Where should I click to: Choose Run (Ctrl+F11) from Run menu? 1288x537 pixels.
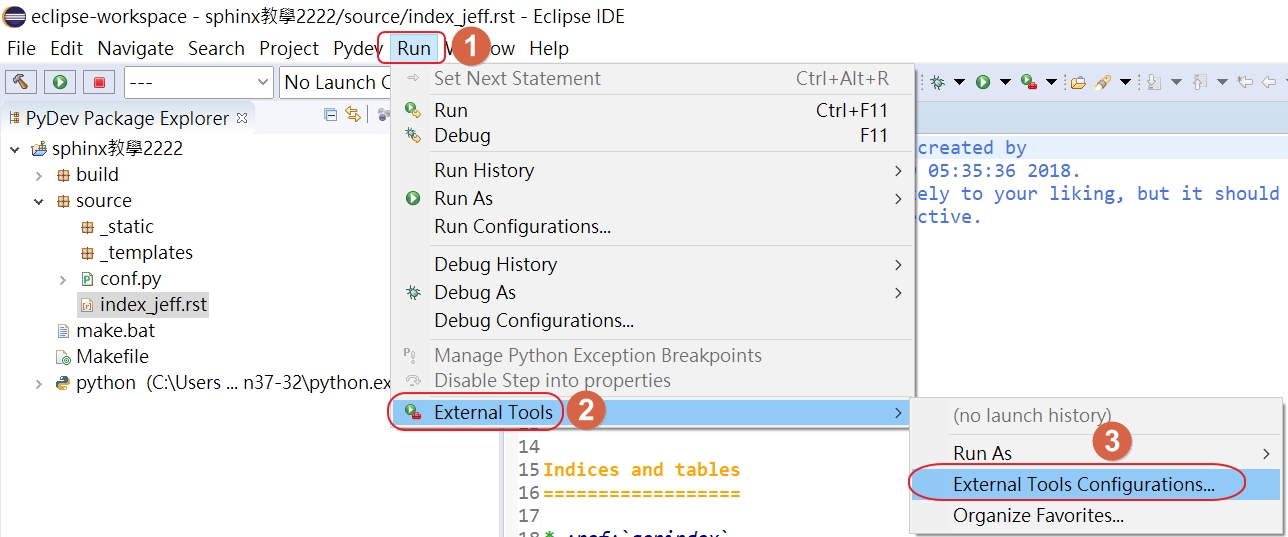(x=652, y=110)
